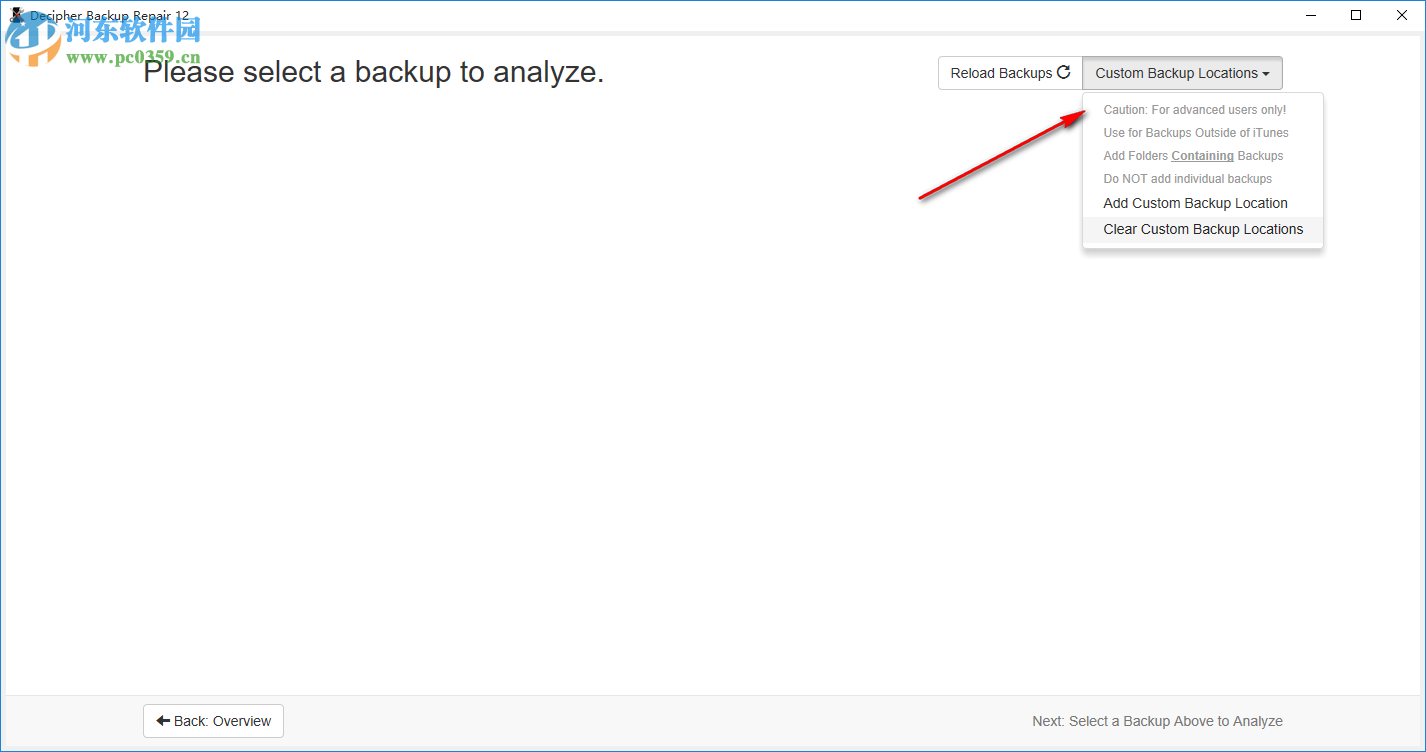The width and height of the screenshot is (1426, 752).
Task: Click the Back: Overview button
Action: 213,720
